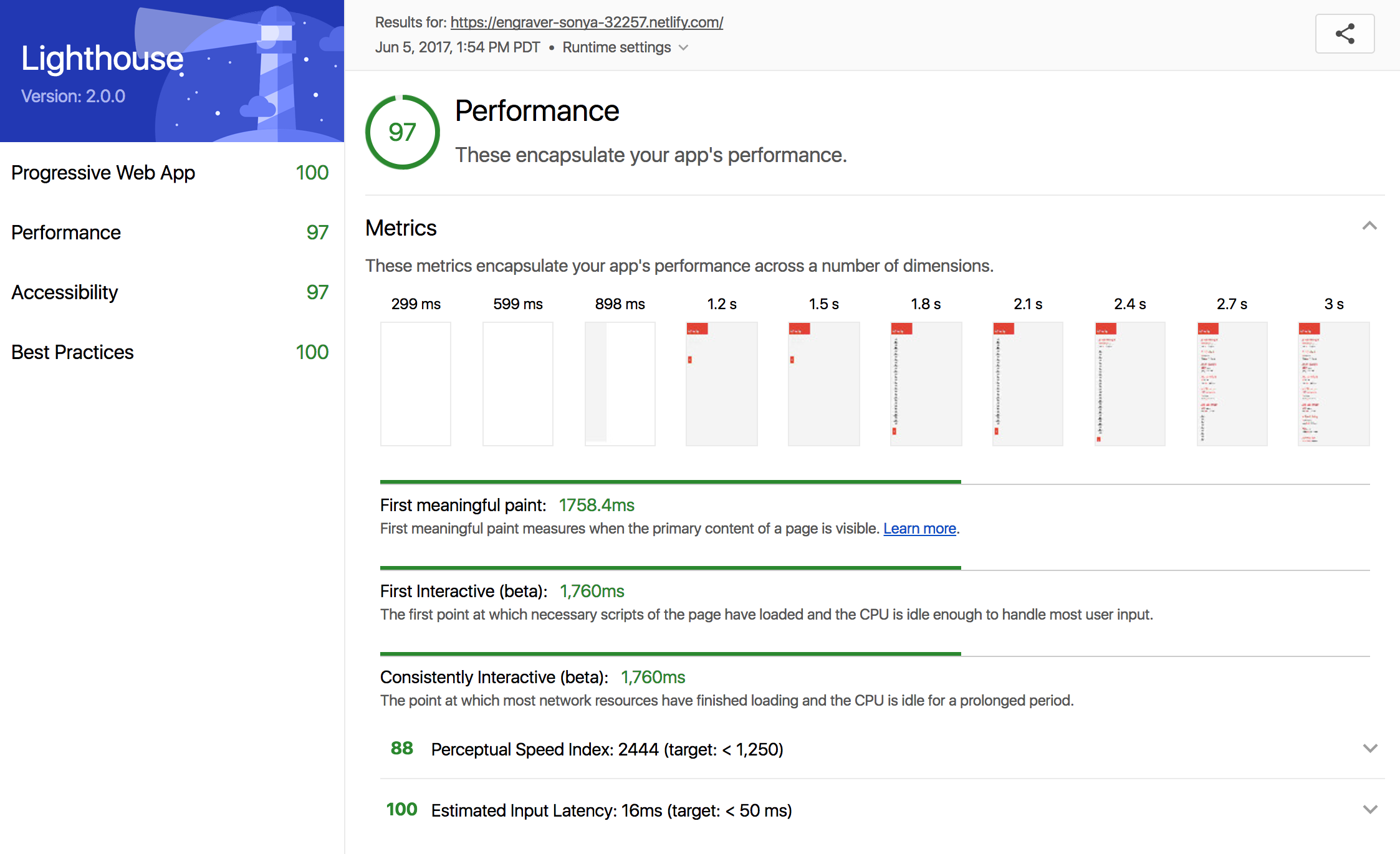Click the Performance score gauge showing 97
This screenshot has width=1400, height=854.
pos(403,132)
